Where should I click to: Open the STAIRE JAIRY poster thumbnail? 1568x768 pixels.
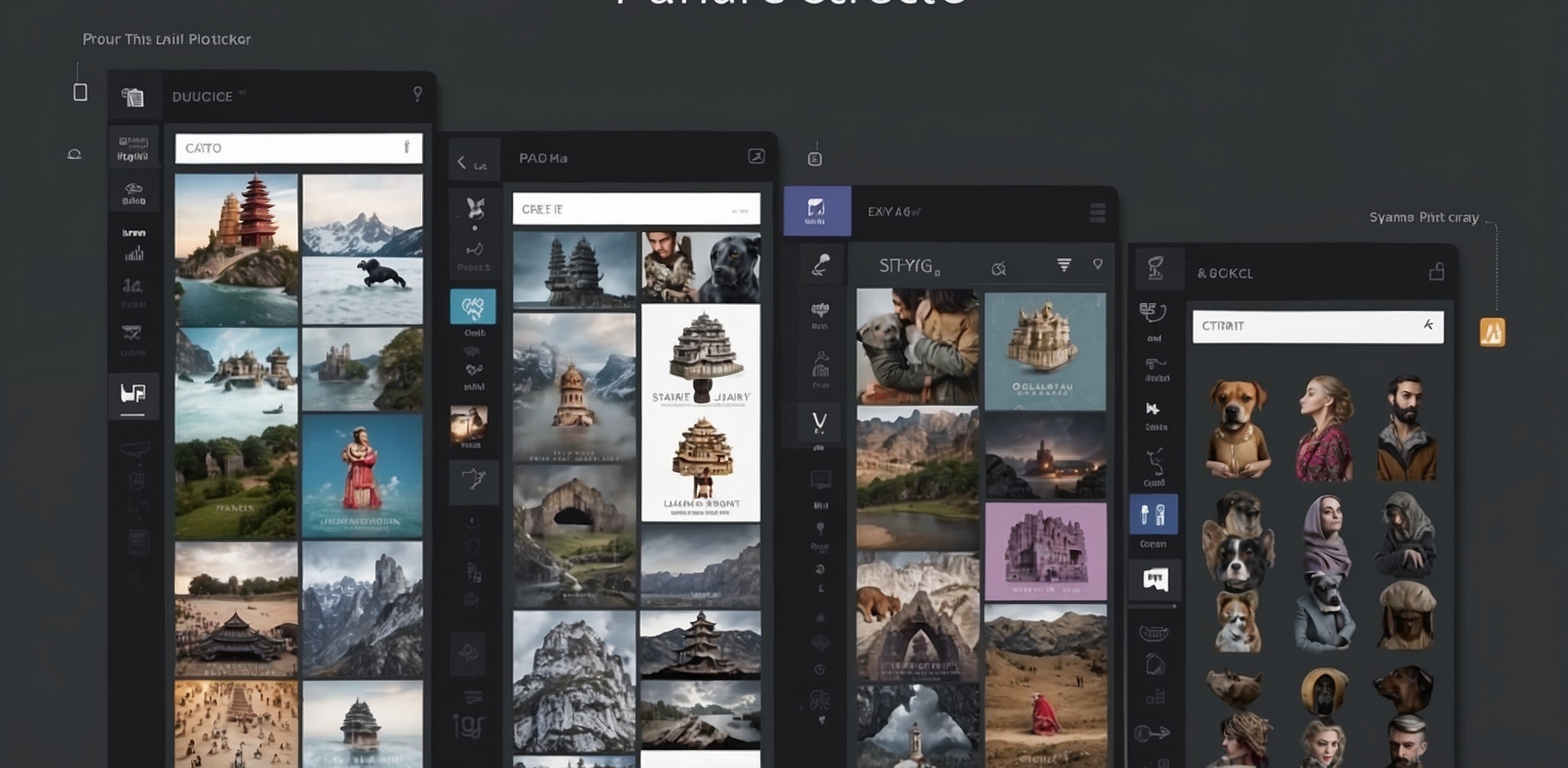click(x=700, y=357)
